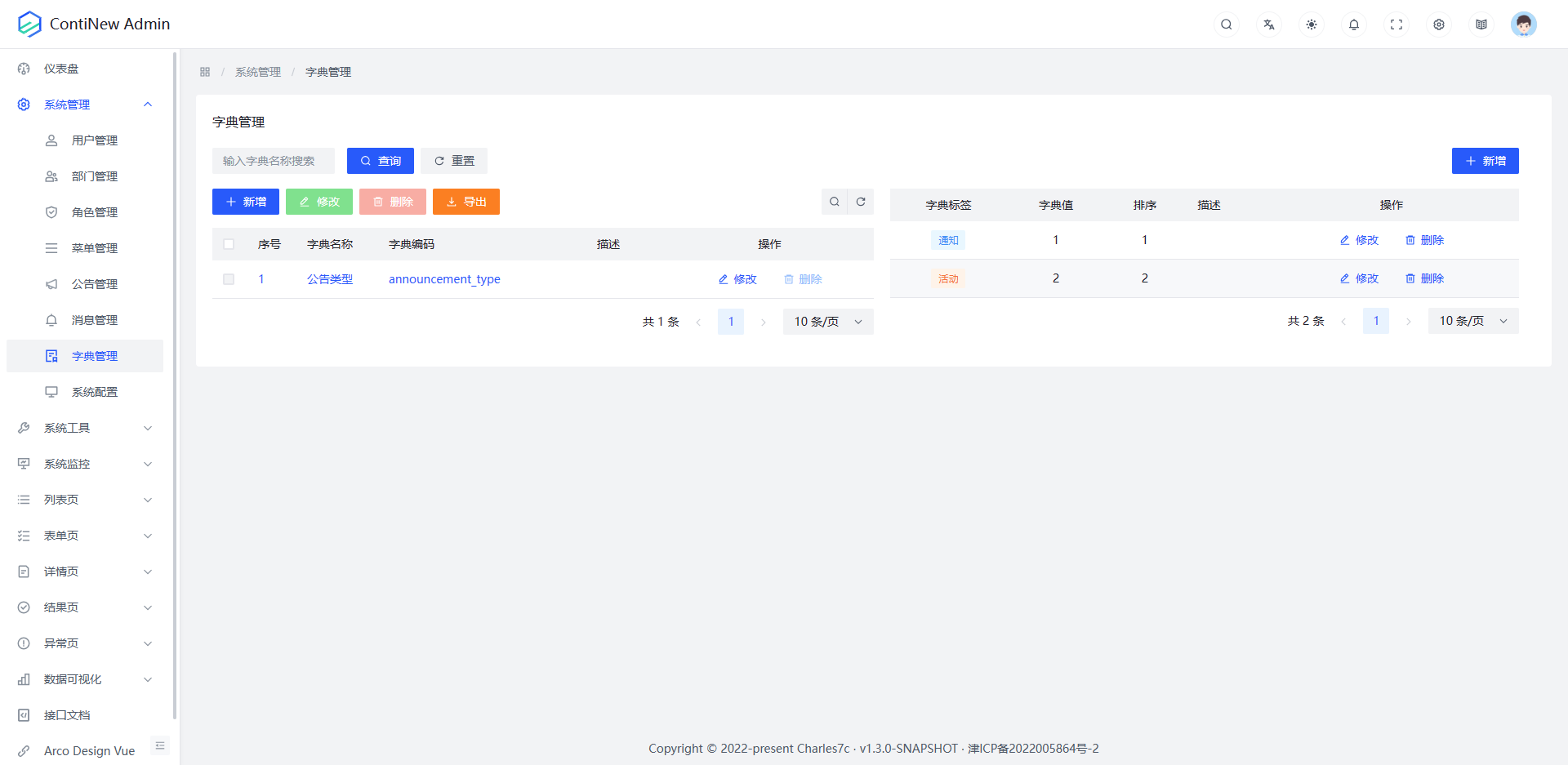Screen dimensions: 1568x765
Task: Click the search icon in top header
Action: point(1226,24)
